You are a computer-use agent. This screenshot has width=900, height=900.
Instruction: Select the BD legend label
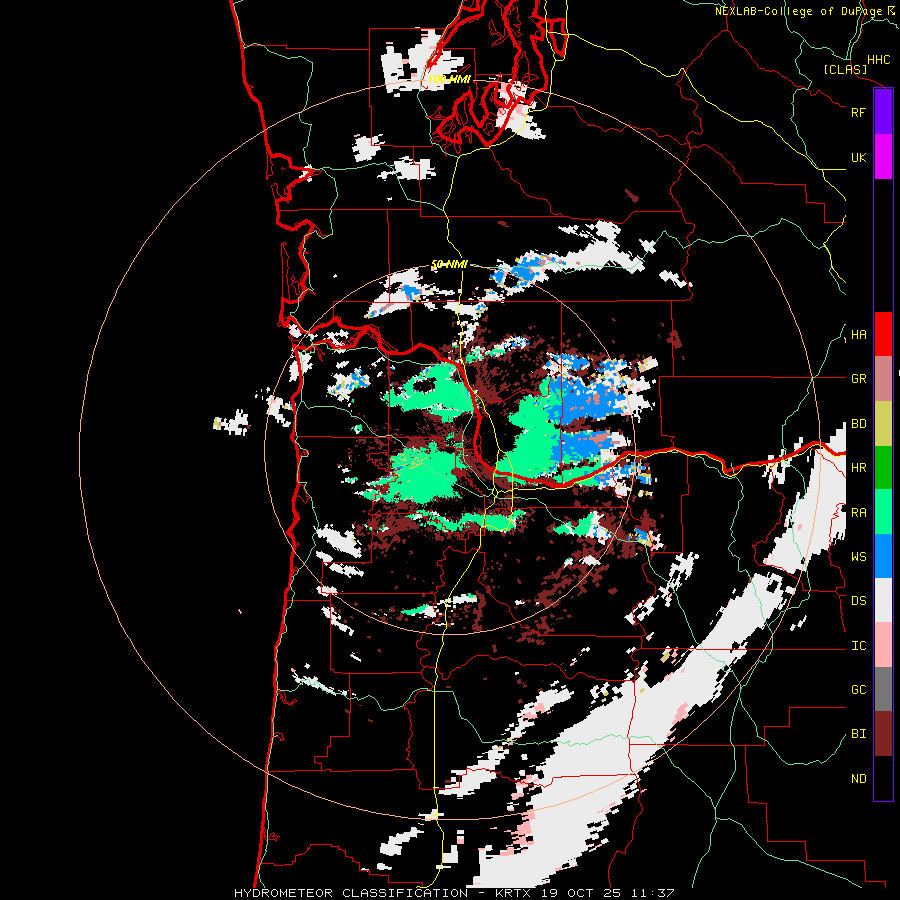(859, 424)
